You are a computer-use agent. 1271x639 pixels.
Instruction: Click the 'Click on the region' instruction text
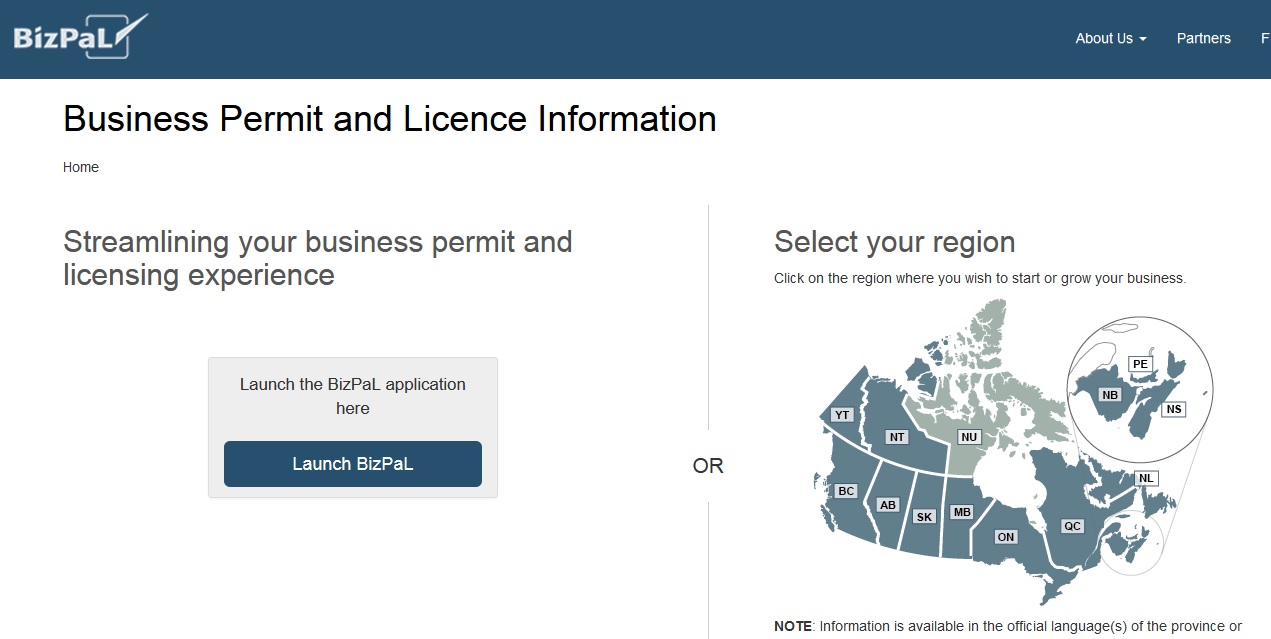click(980, 278)
